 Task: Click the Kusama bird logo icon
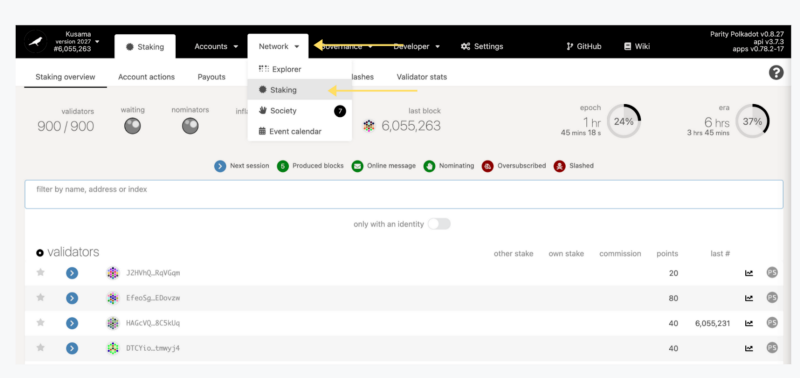(35, 42)
